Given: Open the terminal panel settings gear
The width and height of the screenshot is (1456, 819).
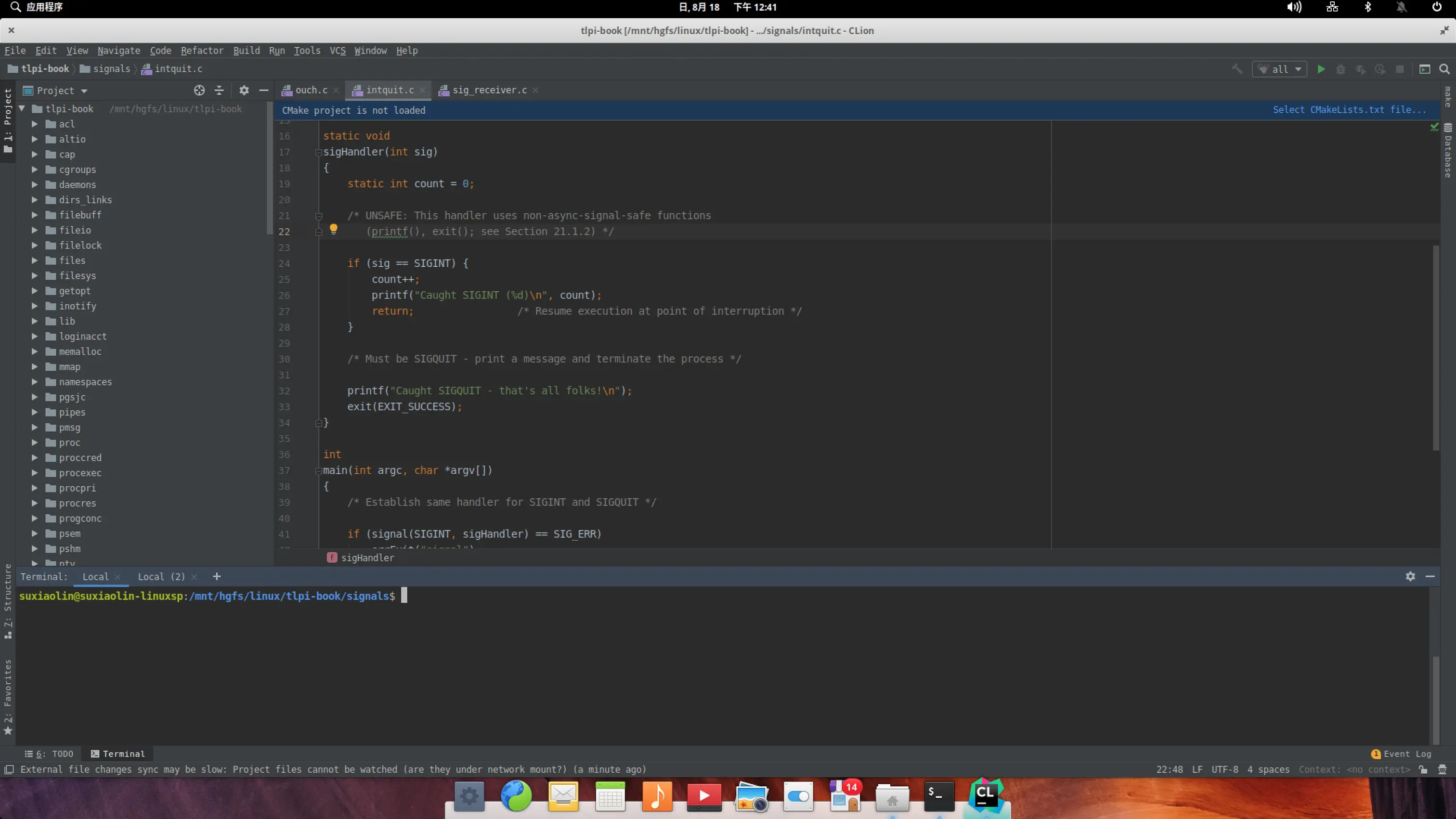Looking at the screenshot, I should pos(1410,576).
